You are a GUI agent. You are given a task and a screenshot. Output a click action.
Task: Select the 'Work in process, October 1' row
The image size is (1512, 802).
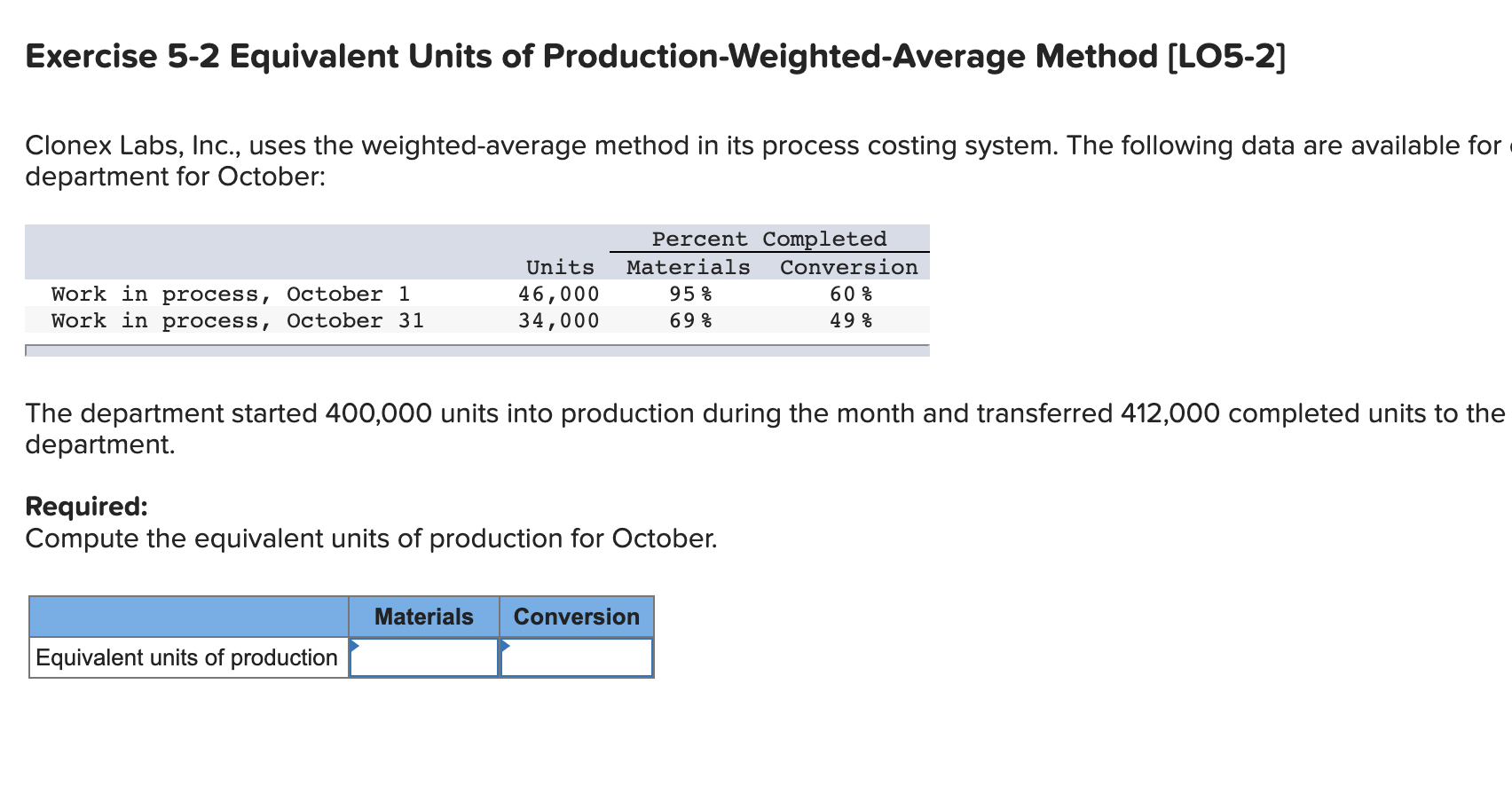(x=477, y=294)
